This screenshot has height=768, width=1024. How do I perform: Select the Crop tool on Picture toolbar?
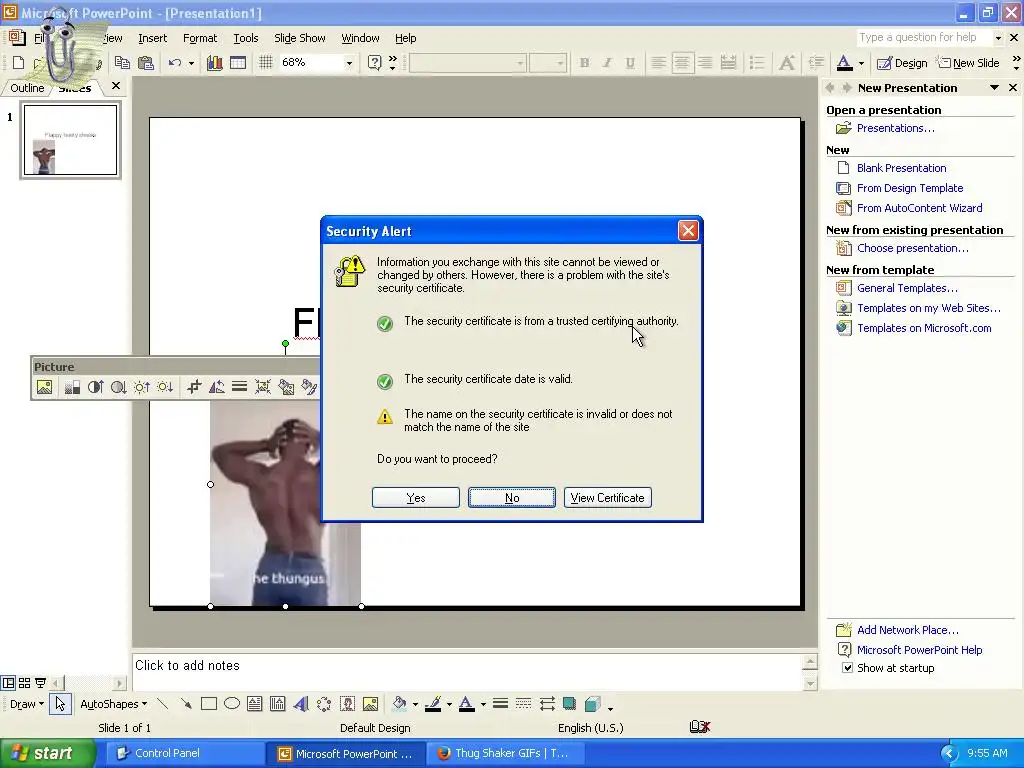193,387
